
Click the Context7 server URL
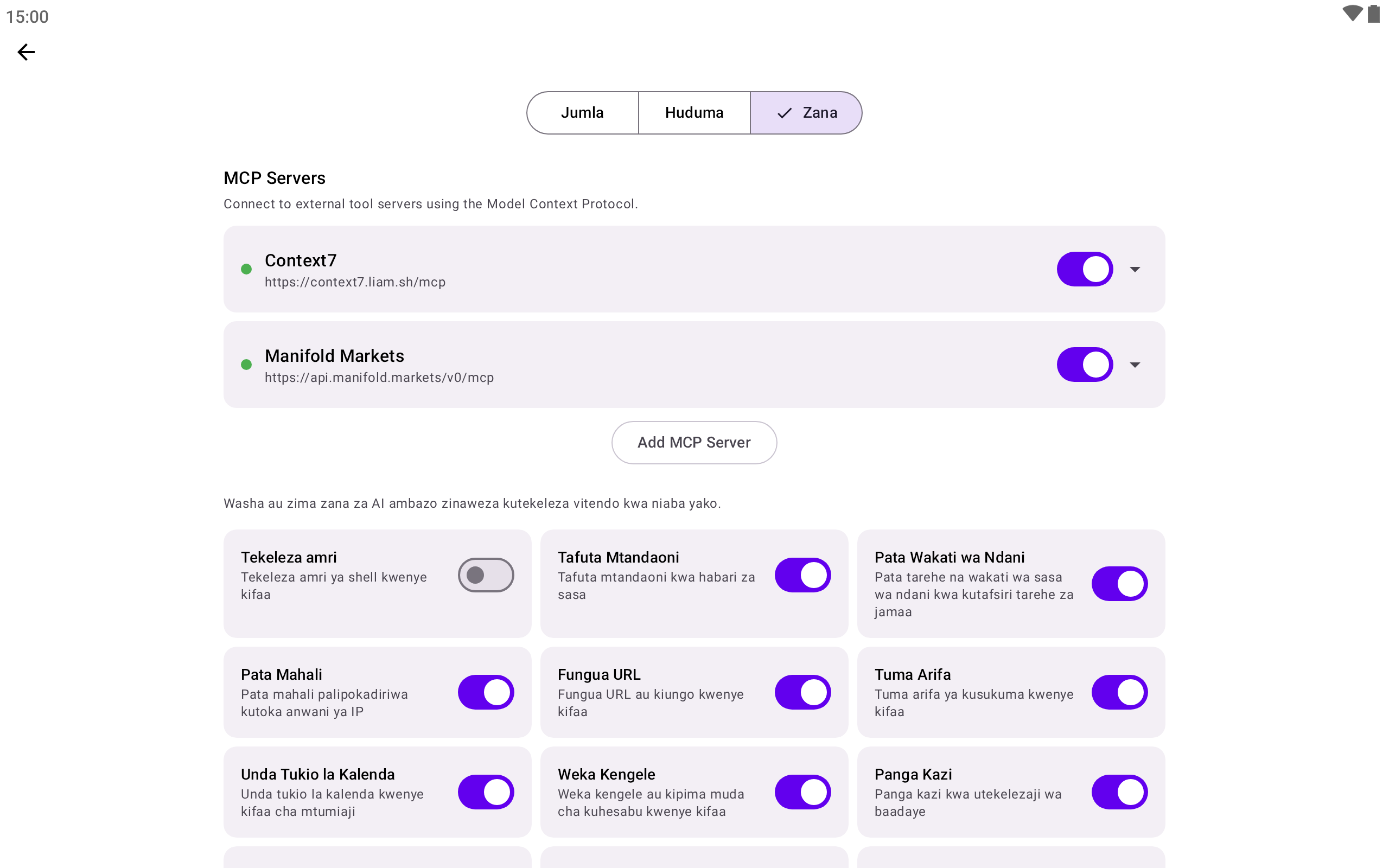(x=355, y=283)
